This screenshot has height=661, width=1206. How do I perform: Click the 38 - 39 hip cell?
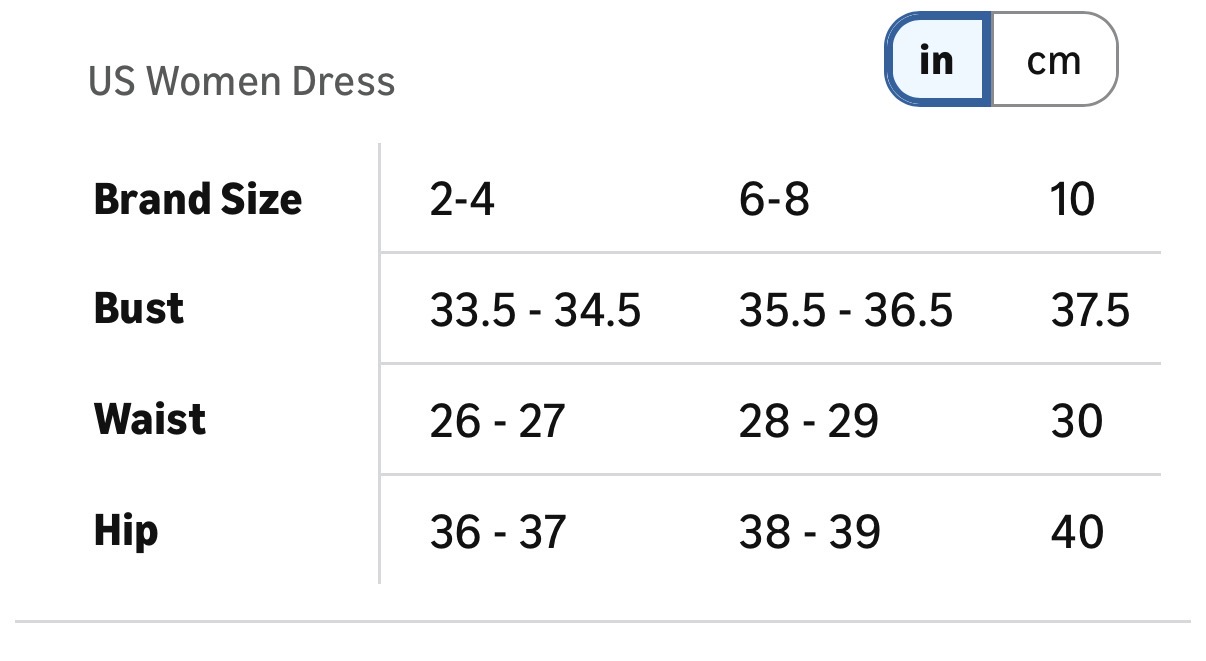[809, 531]
